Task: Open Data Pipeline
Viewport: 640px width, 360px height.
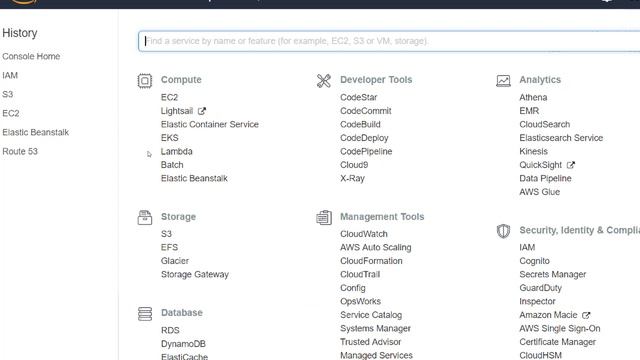Action: tap(545, 178)
